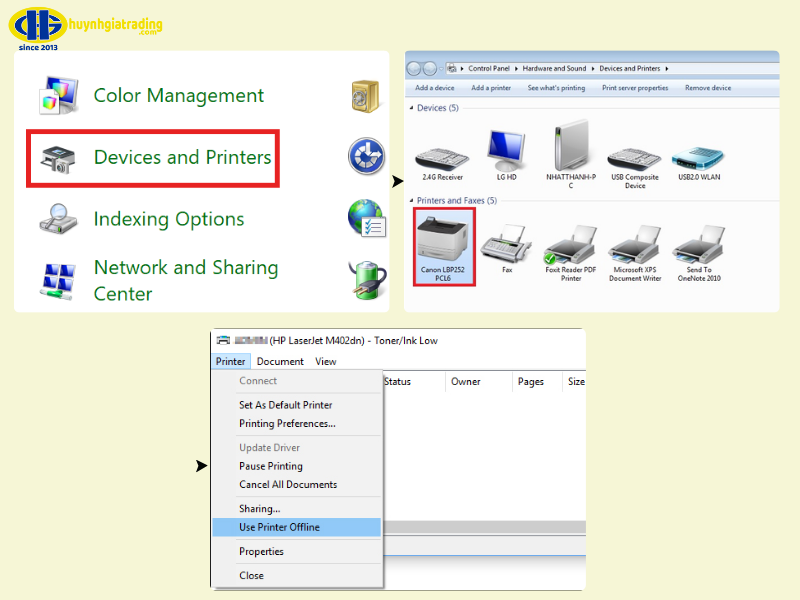Image resolution: width=800 pixels, height=600 pixels.
Task: Select Microsoft XPS Document Writer icon
Action: 634,246
